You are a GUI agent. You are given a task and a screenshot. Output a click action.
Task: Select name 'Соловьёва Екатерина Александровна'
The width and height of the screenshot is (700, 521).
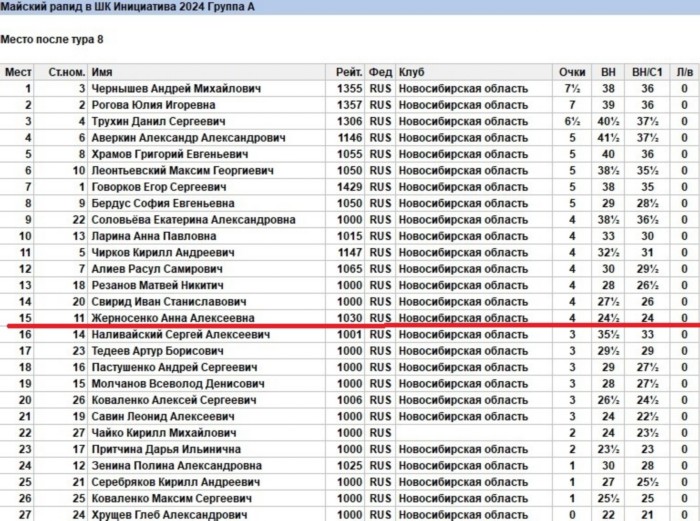[x=193, y=220]
